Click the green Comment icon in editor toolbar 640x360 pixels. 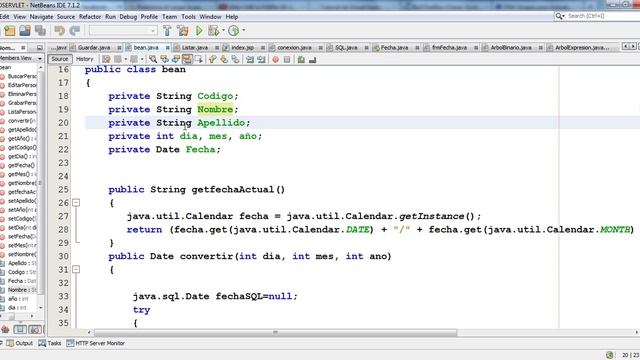301,60
